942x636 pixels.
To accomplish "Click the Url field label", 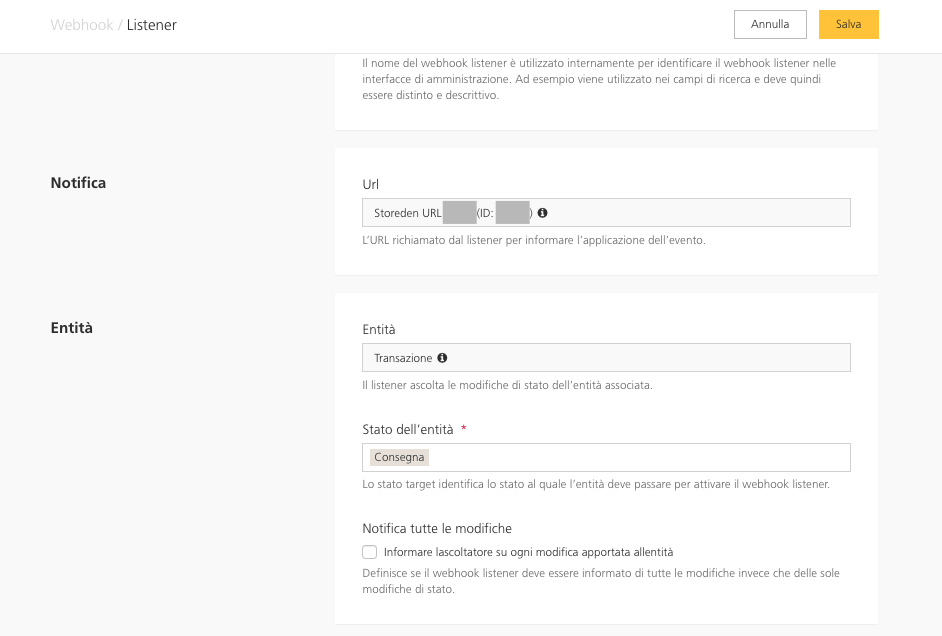I will [371, 185].
